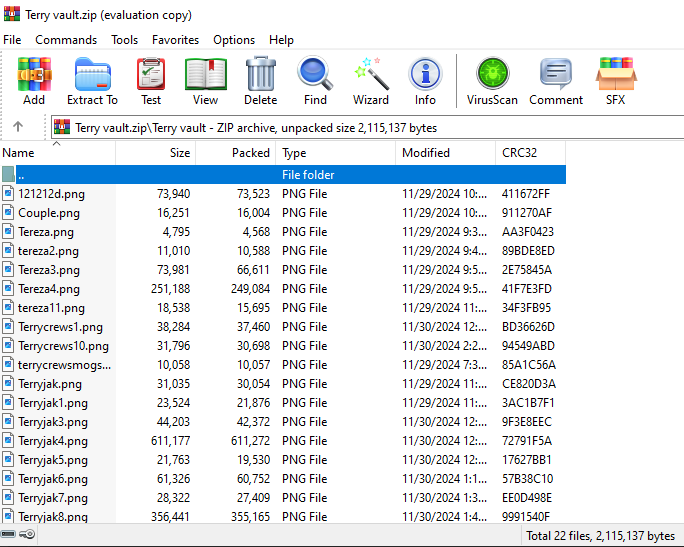Image resolution: width=684 pixels, height=547 pixels.
Task: Click the WinRAR icon in title bar
Action: pos(12,14)
